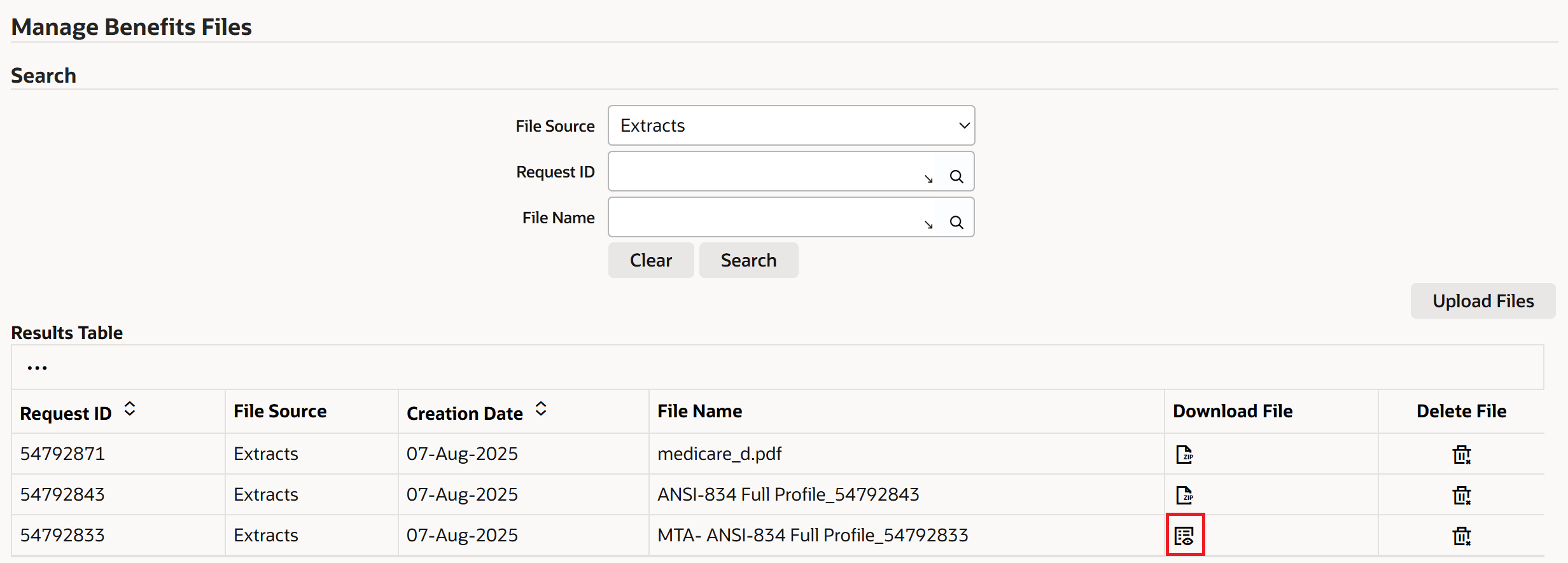Open results table actions ellipsis menu
The image size is (1568, 563).
(37, 368)
